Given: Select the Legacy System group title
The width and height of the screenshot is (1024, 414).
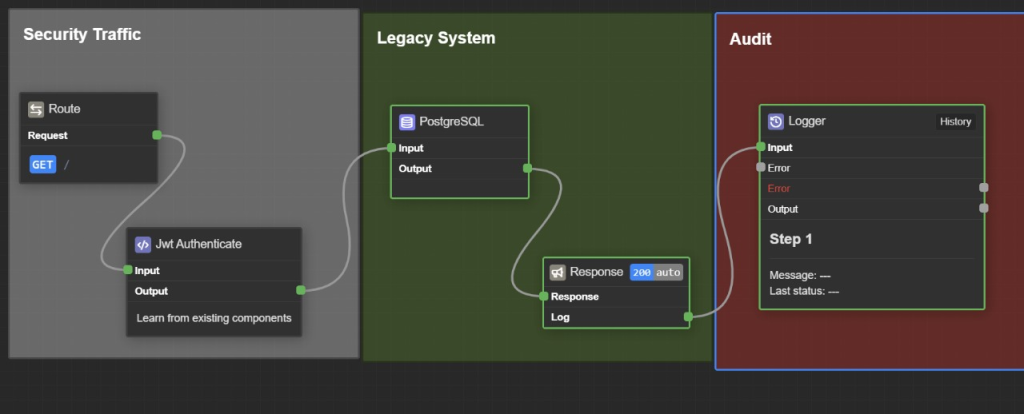Looking at the screenshot, I should pos(436,39).
